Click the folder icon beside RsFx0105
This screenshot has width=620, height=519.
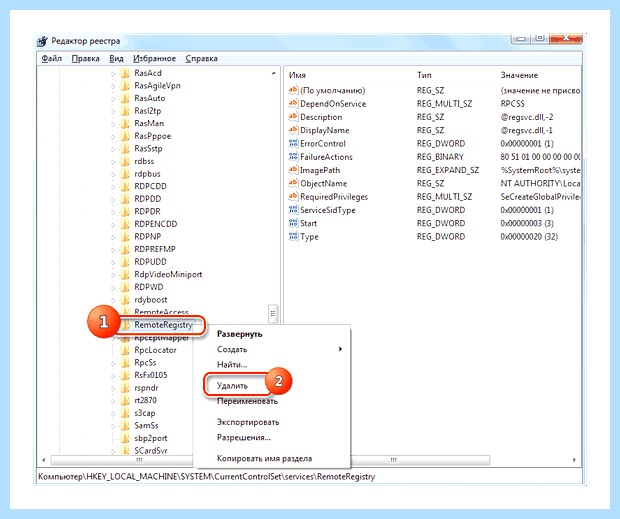coord(125,375)
